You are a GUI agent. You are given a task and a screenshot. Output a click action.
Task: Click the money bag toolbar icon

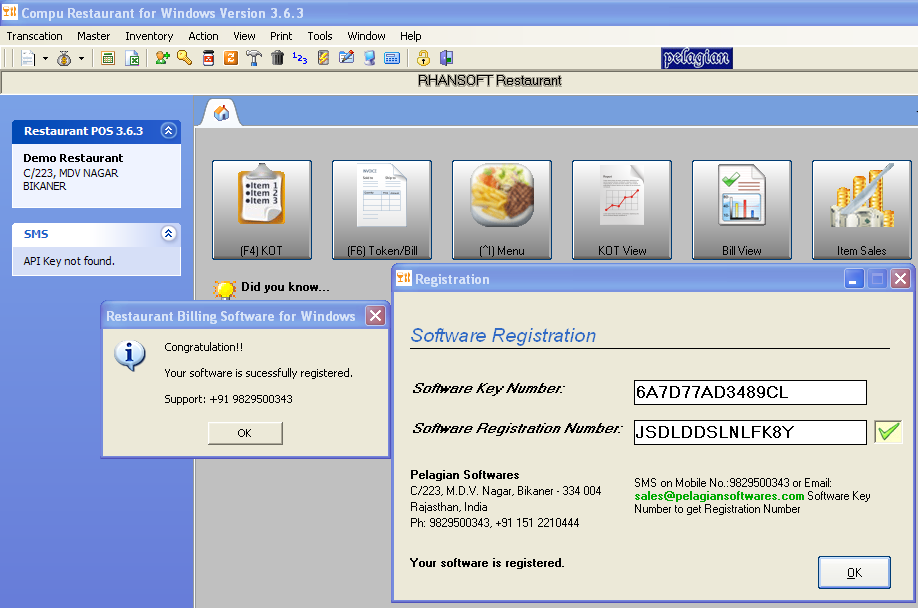point(64,58)
